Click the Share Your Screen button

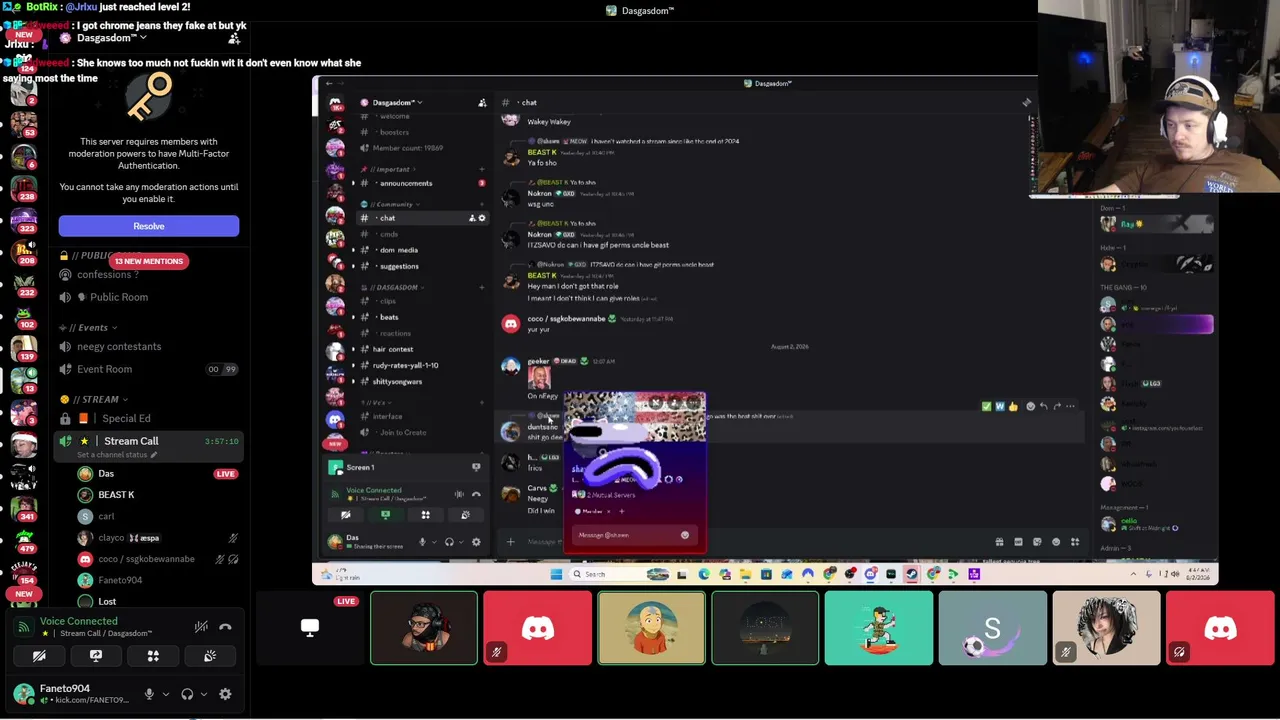[96, 656]
